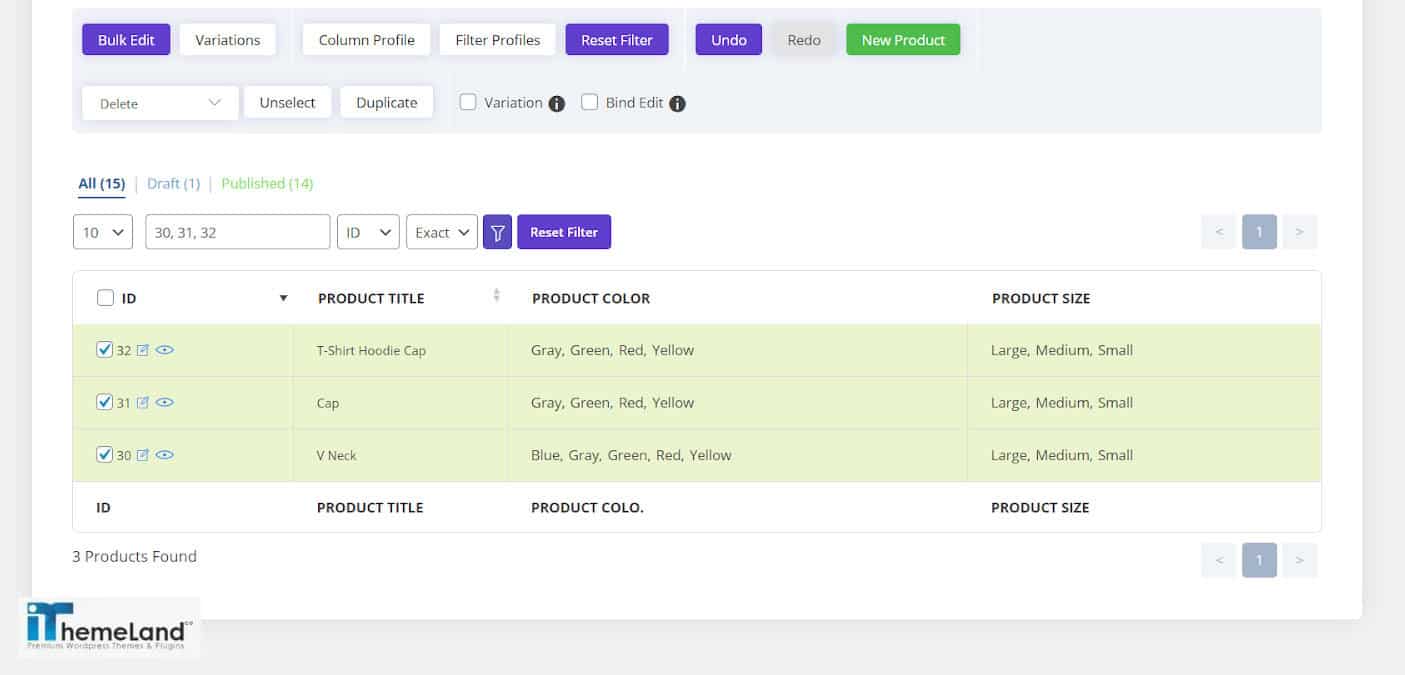The height and width of the screenshot is (675, 1405).
Task: Click eye view icon for product 32
Action: 165,350
